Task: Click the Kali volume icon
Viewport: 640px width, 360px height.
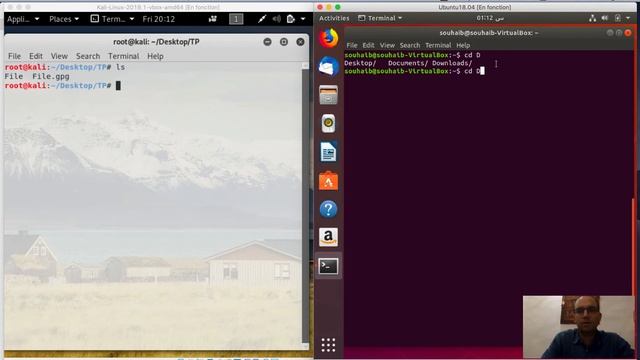Action: coord(277,19)
